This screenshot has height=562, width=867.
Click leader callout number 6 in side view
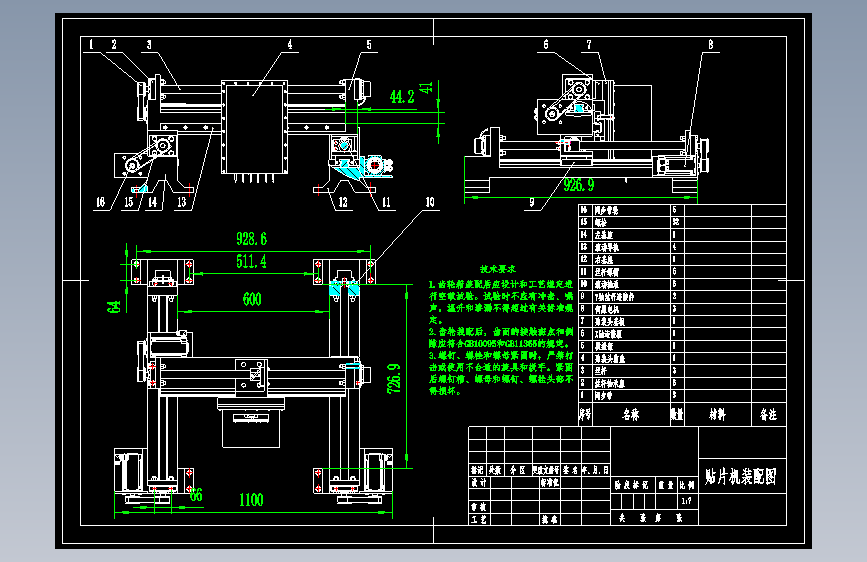tap(546, 45)
